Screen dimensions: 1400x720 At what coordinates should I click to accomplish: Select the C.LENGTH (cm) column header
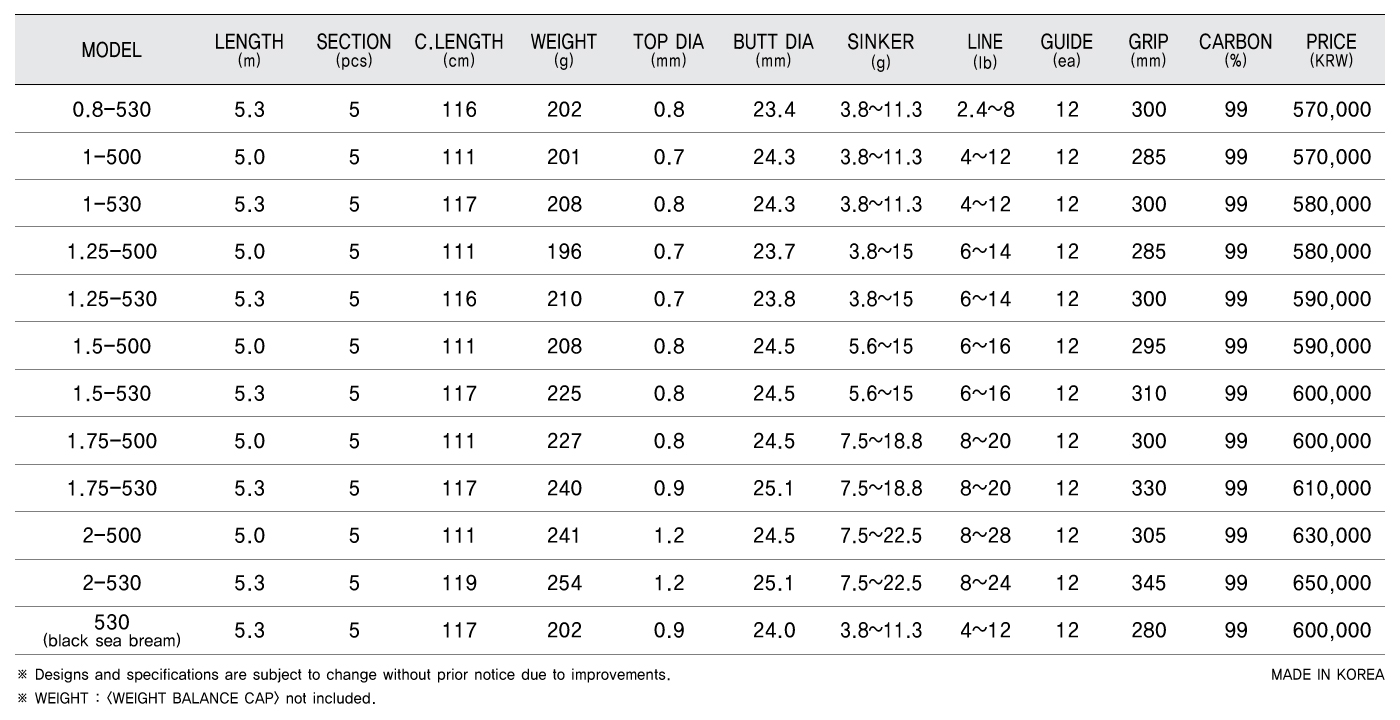point(459,50)
